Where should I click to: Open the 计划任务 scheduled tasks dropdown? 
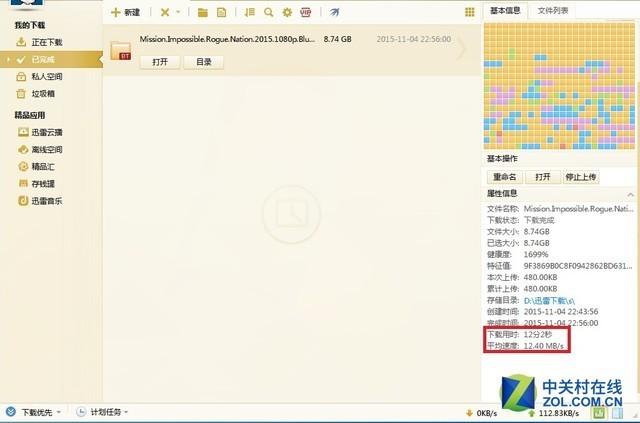[111, 412]
